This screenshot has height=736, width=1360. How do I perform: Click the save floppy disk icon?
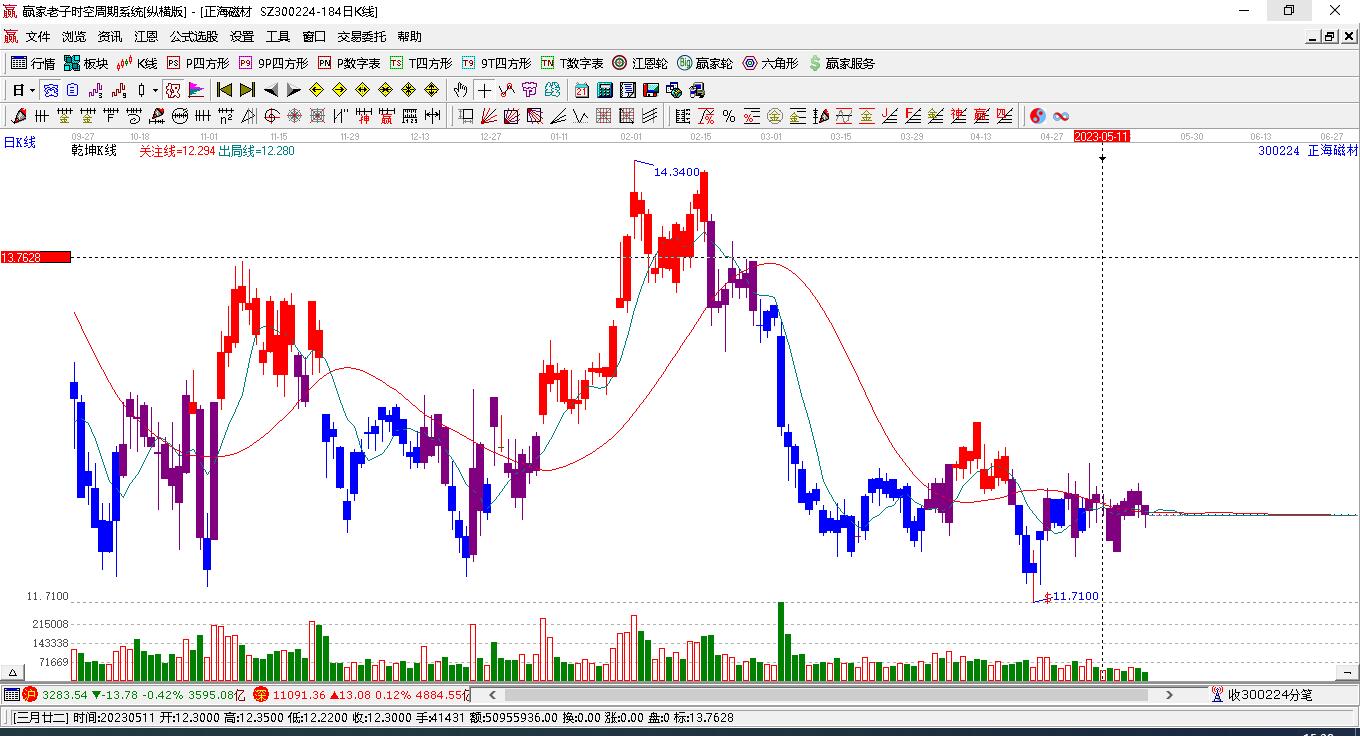(x=651, y=90)
